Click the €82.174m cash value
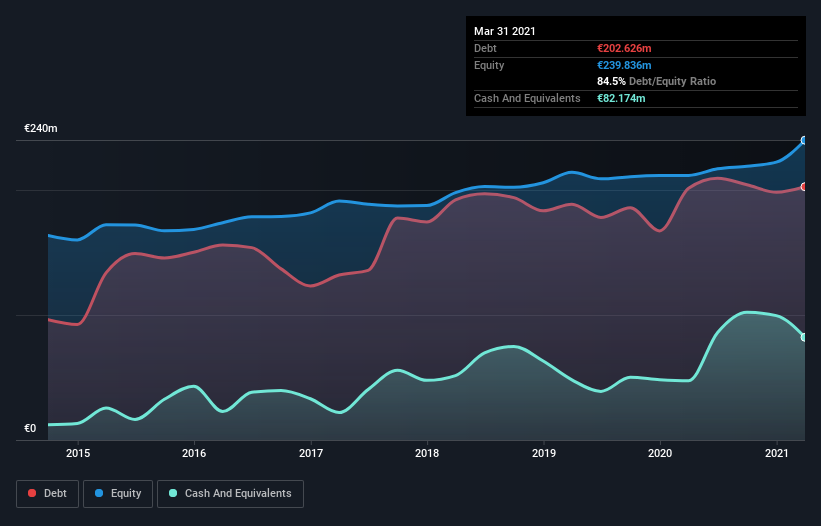 621,98
